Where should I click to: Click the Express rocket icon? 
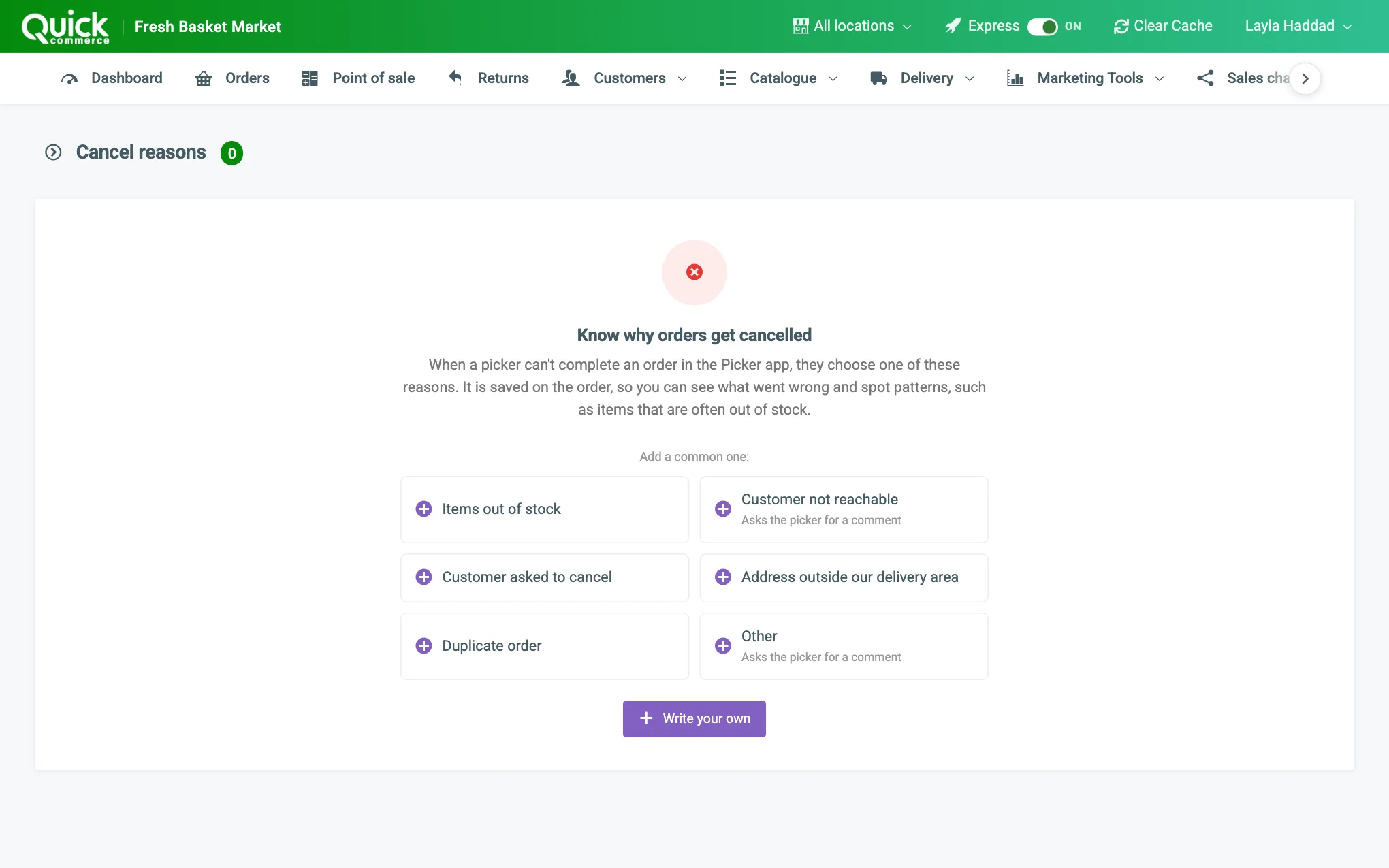click(953, 26)
